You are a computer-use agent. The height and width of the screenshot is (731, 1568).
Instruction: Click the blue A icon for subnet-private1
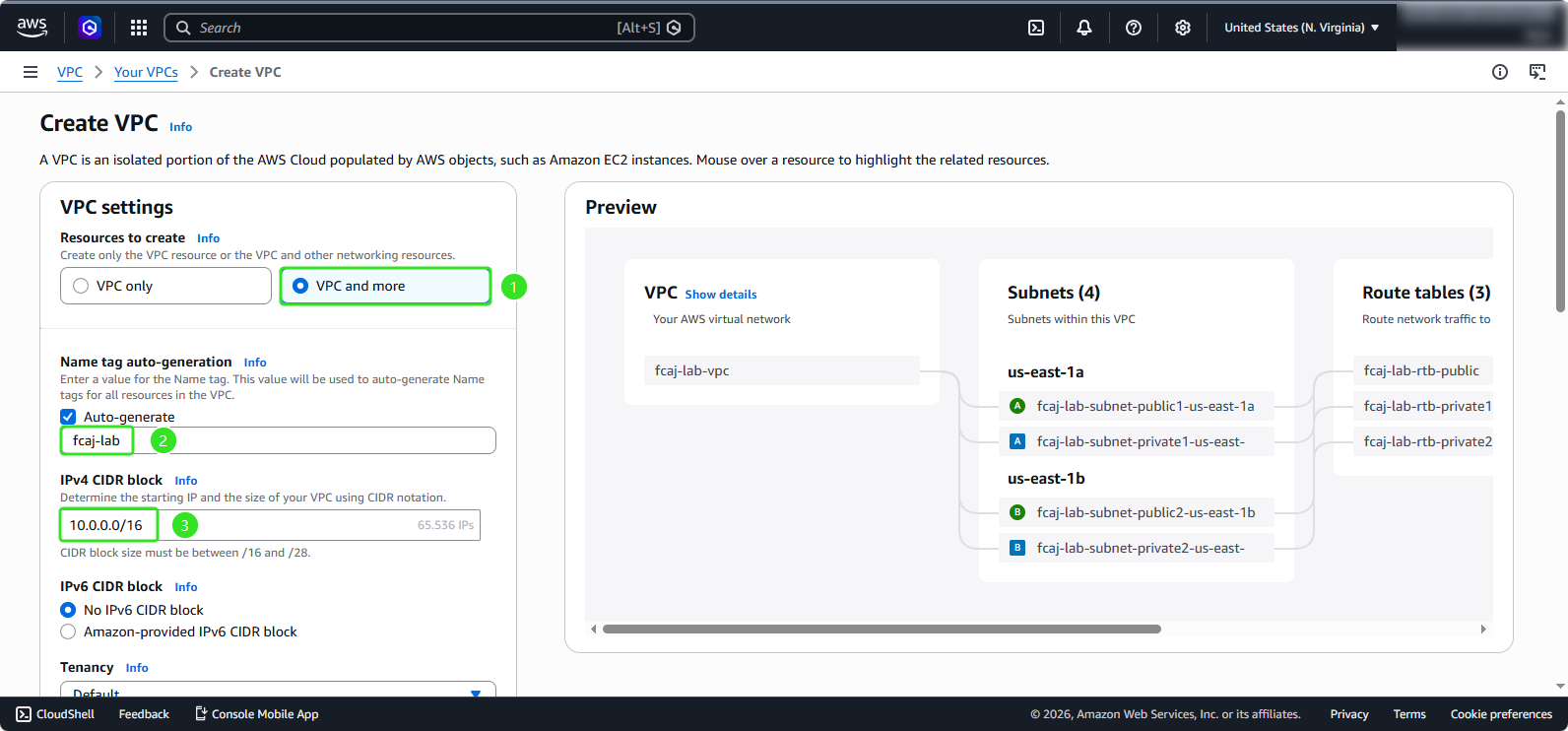(1017, 441)
